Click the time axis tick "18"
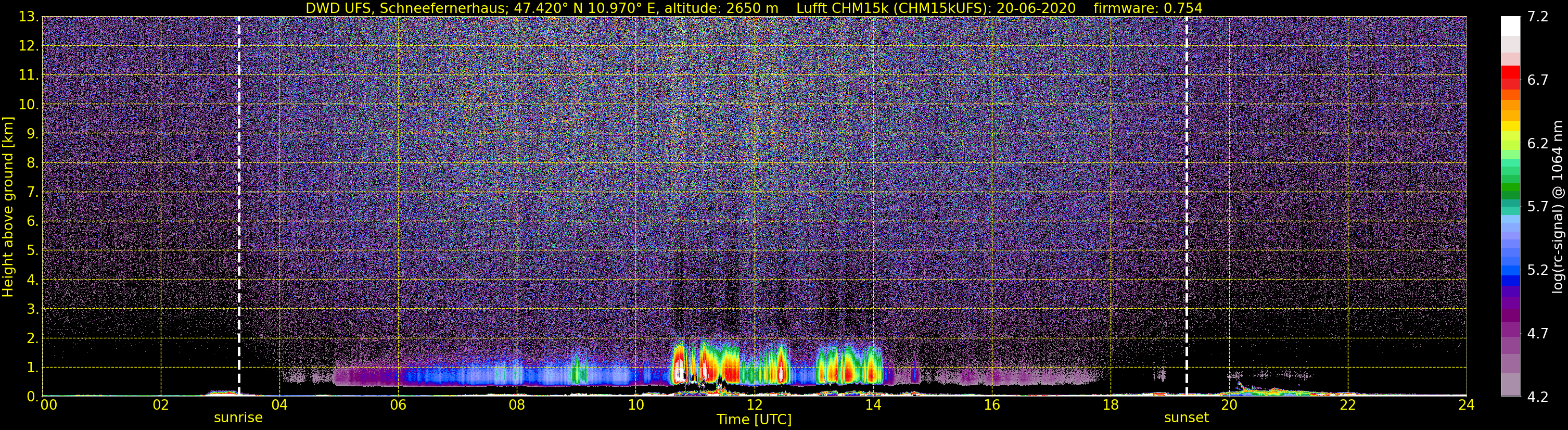Image resolution: width=1568 pixels, height=430 pixels. coord(1110,406)
